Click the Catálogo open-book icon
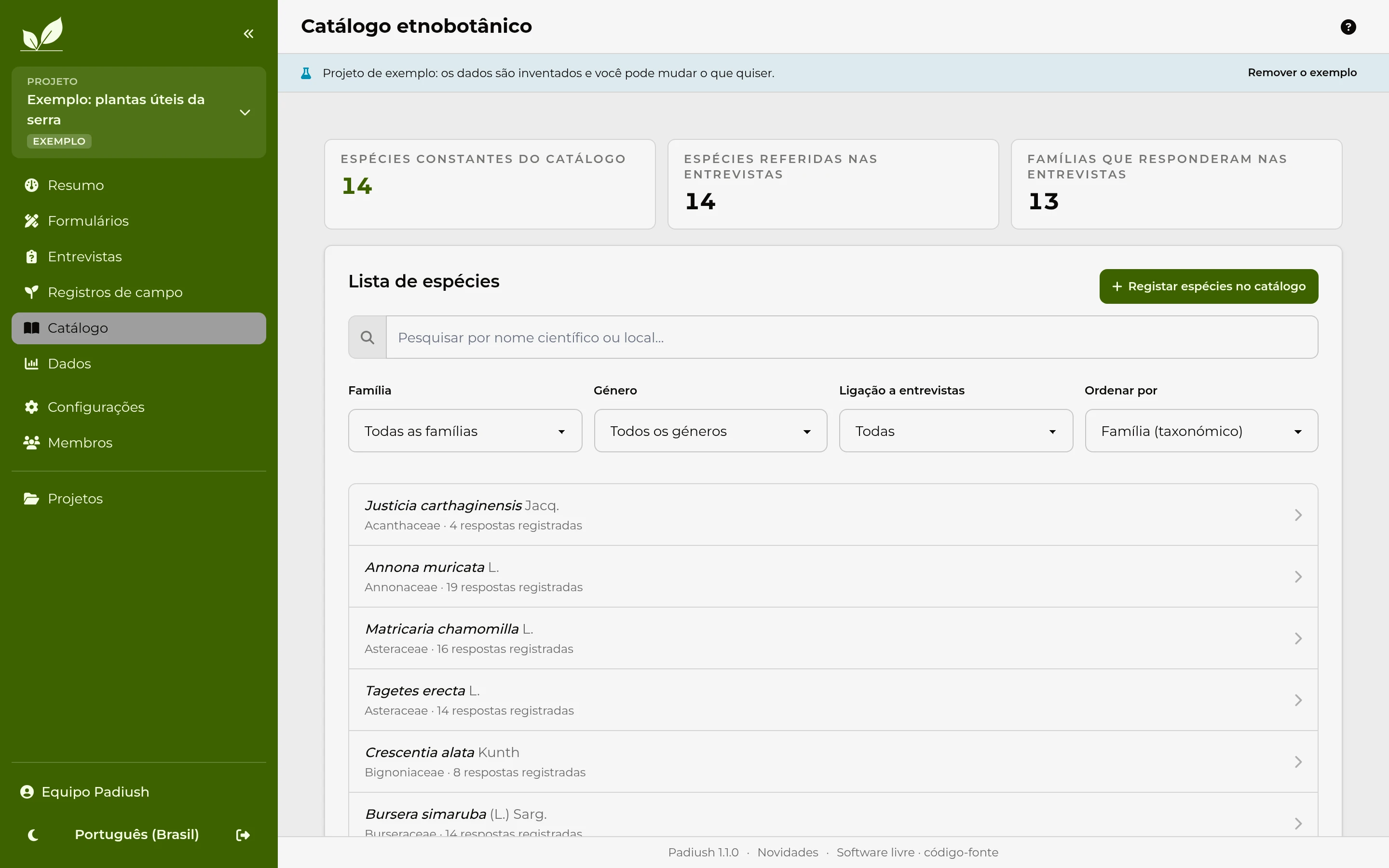 point(31,328)
